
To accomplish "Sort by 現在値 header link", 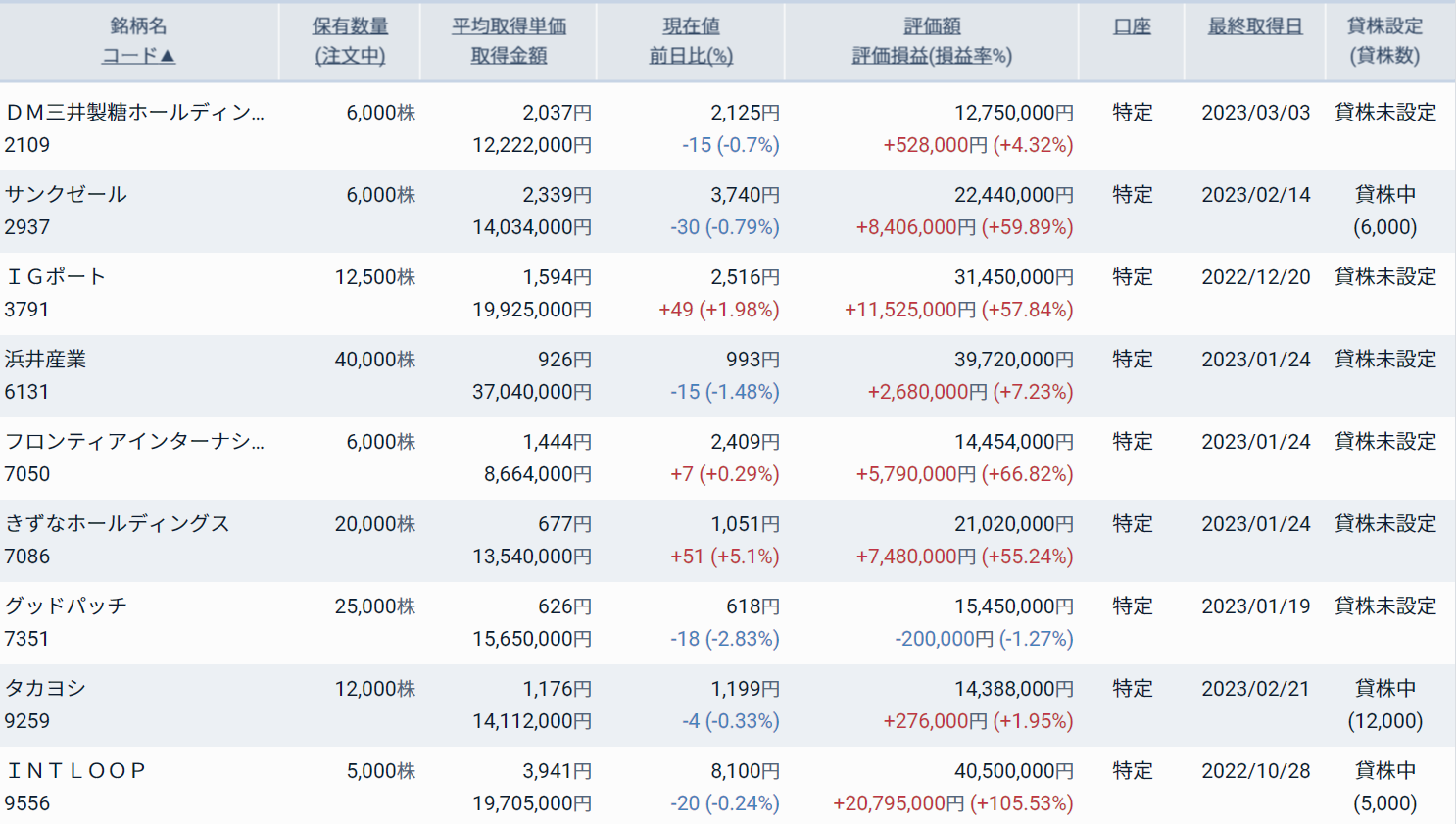I will pyautogui.click(x=691, y=26).
